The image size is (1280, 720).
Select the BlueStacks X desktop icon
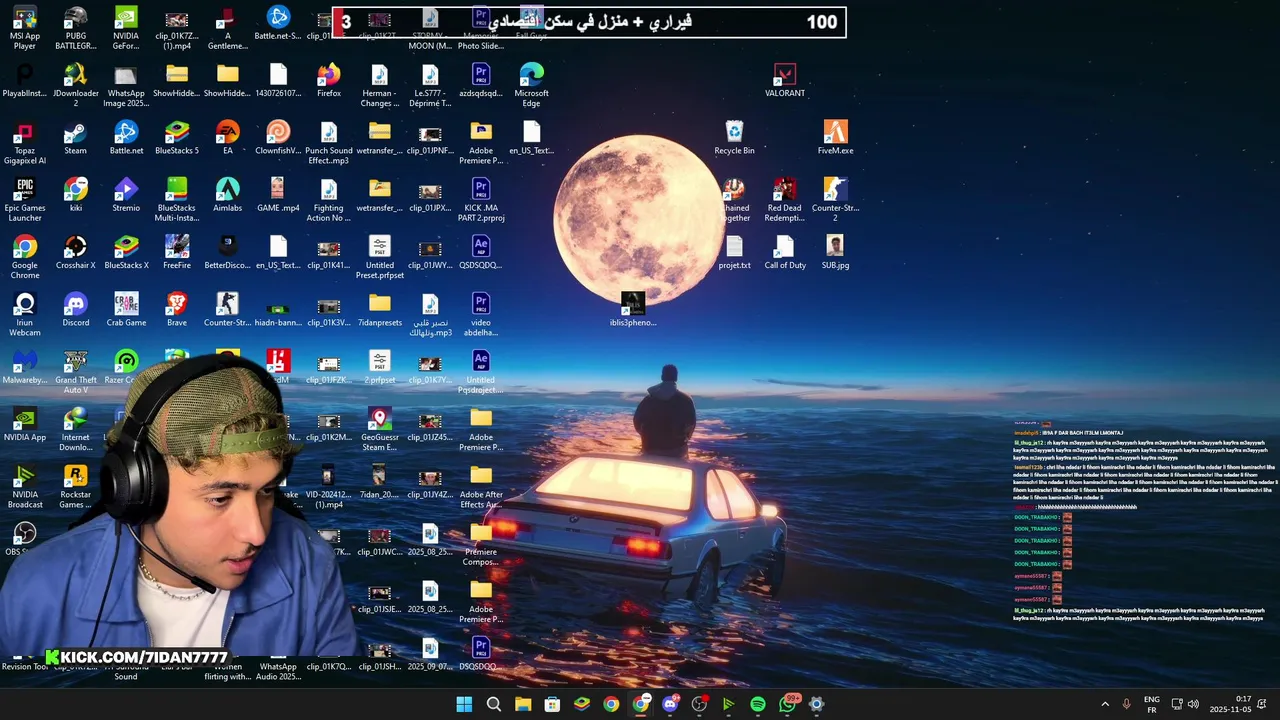[x=126, y=252]
